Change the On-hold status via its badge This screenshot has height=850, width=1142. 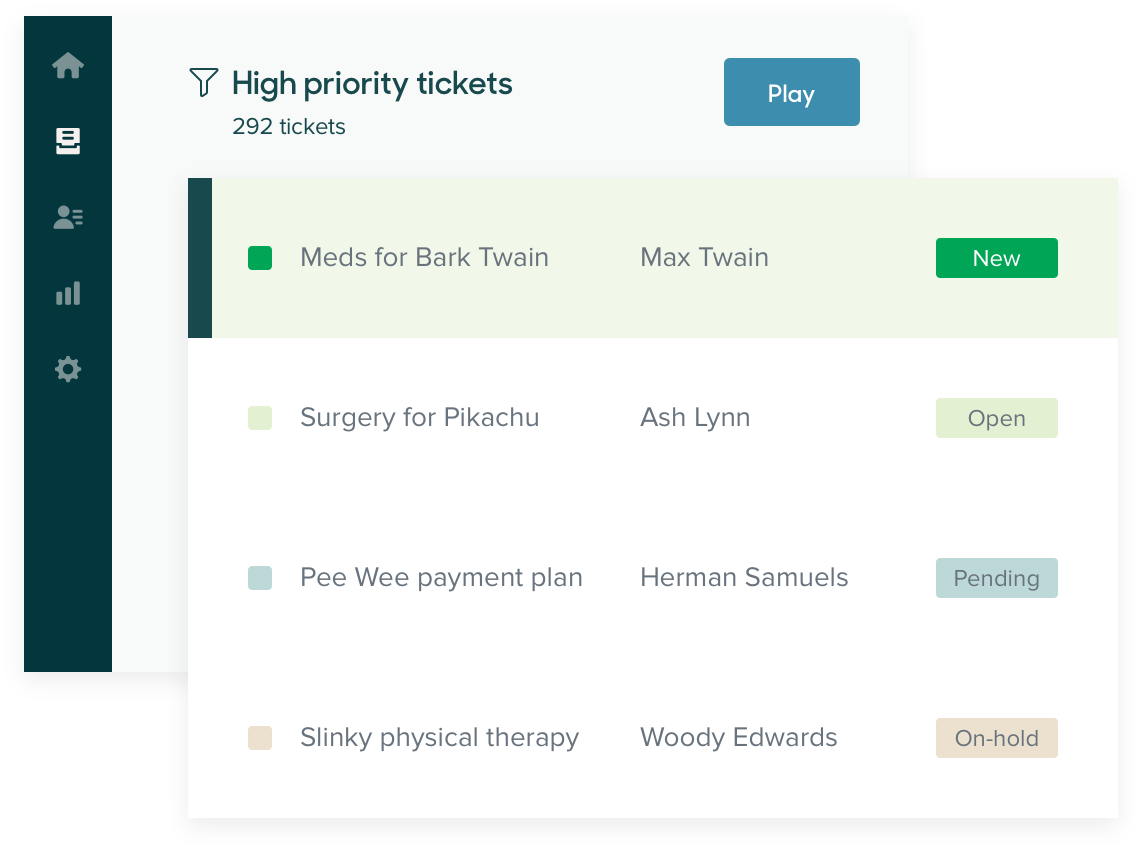pyautogui.click(x=996, y=738)
